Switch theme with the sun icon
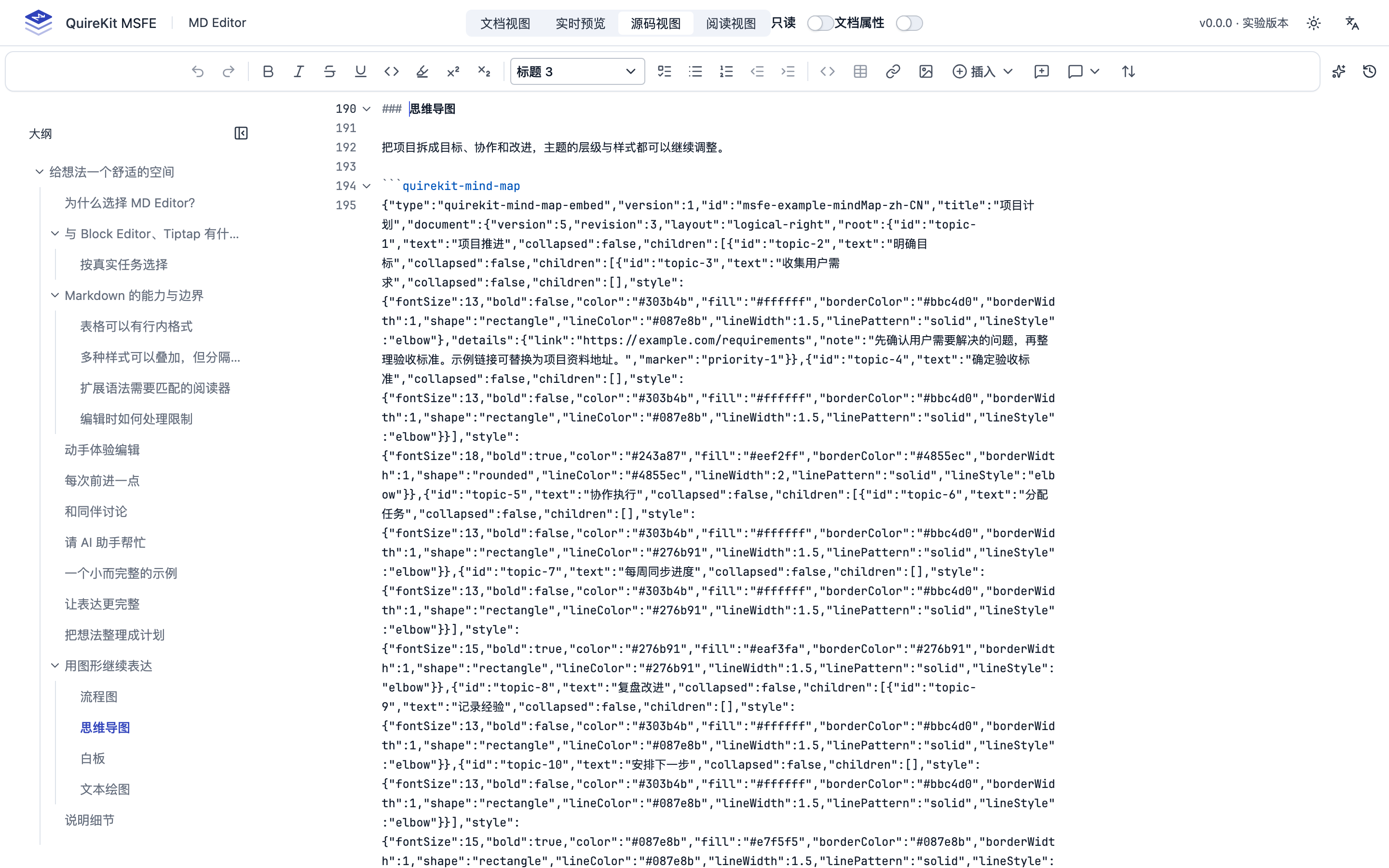 tap(1314, 23)
